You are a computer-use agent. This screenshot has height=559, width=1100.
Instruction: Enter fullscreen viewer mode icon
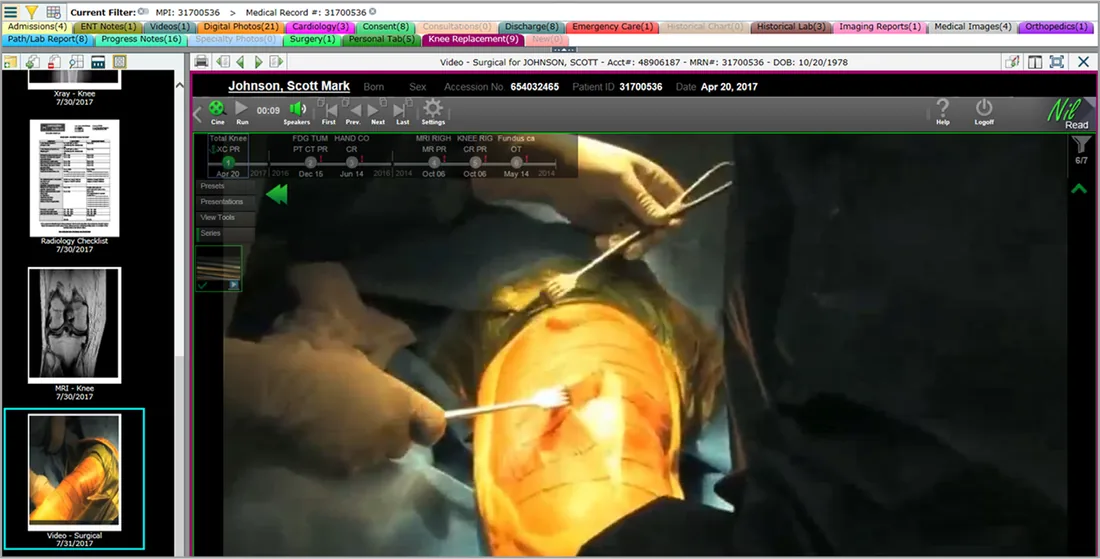(x=1057, y=62)
